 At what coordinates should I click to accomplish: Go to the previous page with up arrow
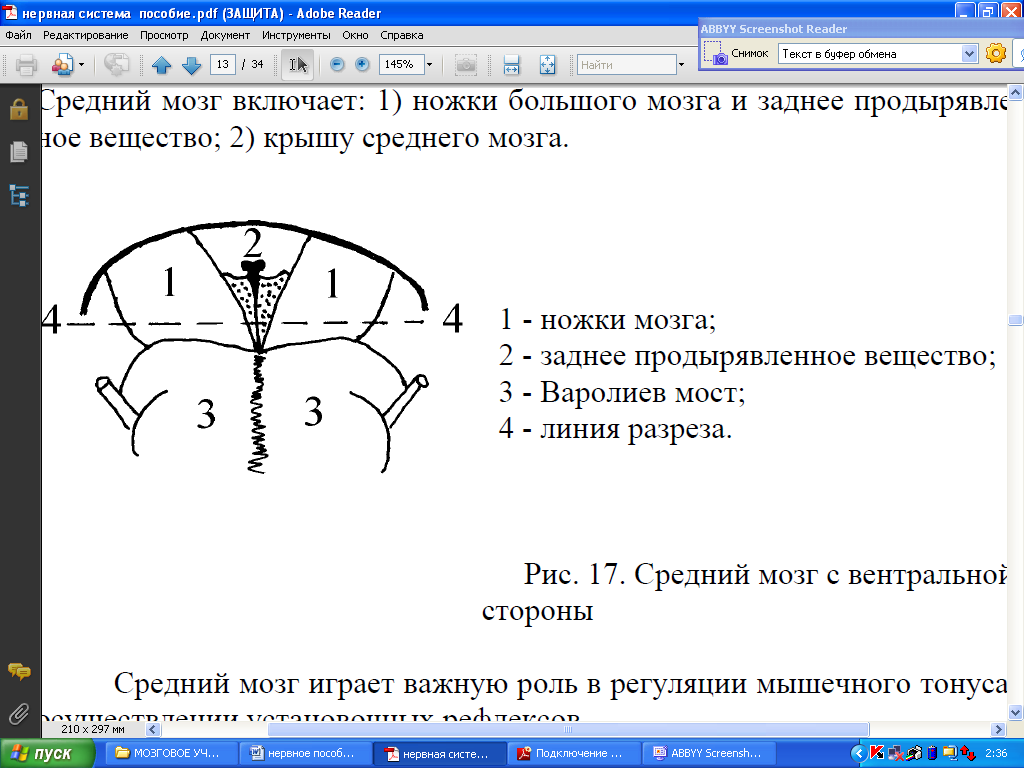pos(161,65)
